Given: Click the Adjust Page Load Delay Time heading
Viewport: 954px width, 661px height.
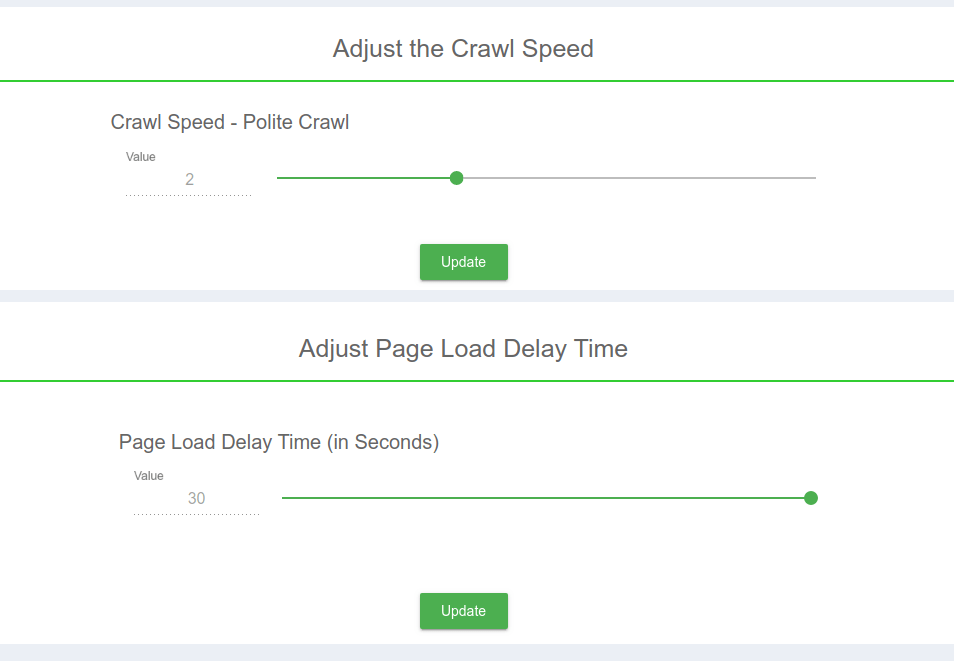Looking at the screenshot, I should (463, 348).
